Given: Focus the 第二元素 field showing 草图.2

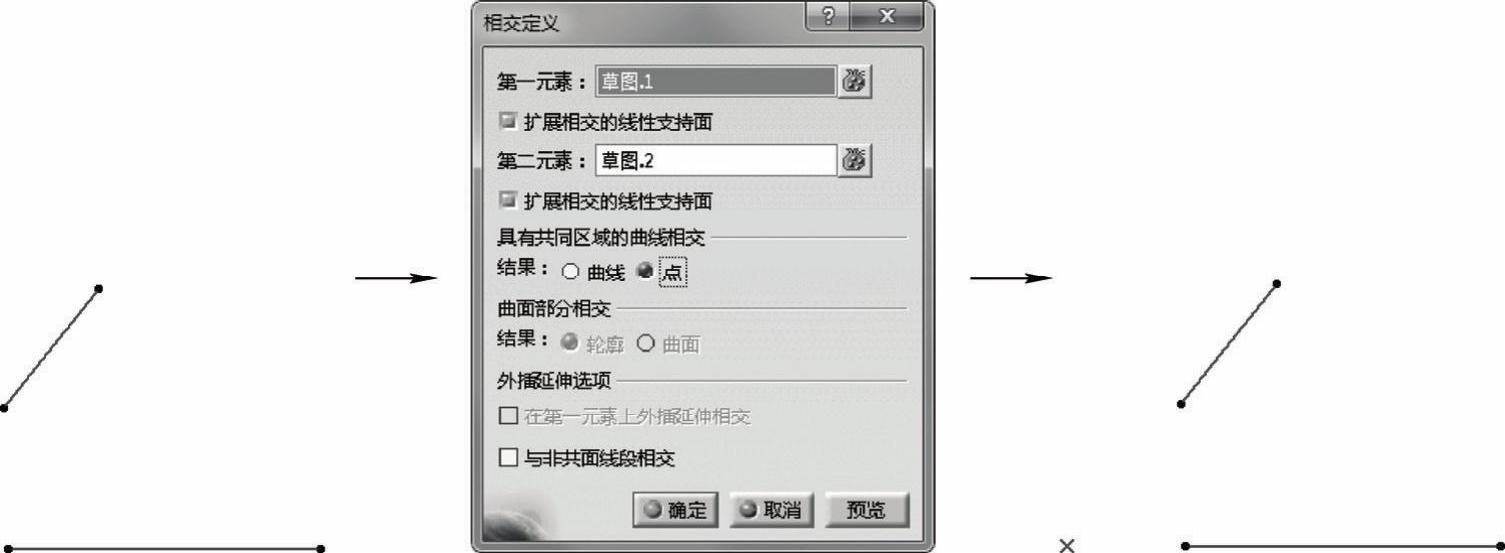Looking at the screenshot, I should pyautogui.click(x=716, y=160).
